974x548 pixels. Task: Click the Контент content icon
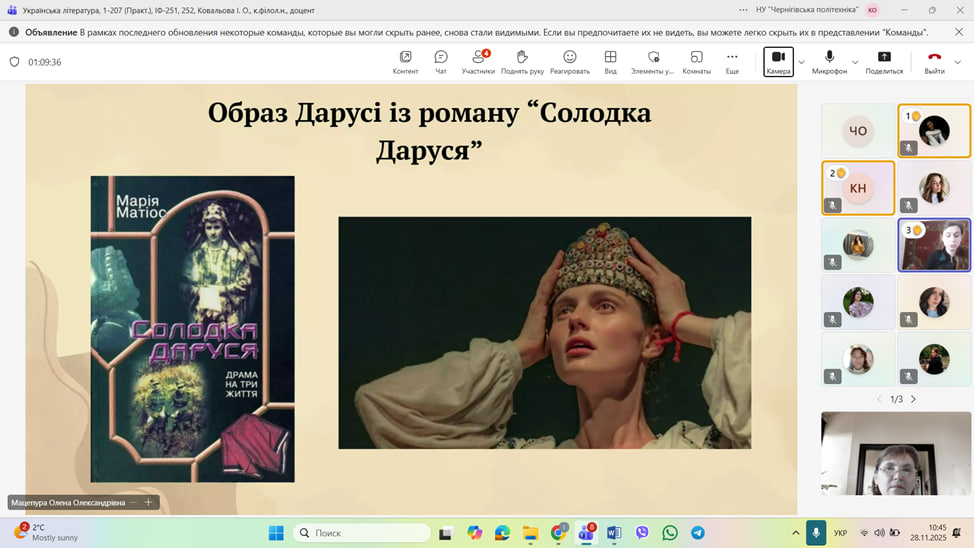pos(405,61)
